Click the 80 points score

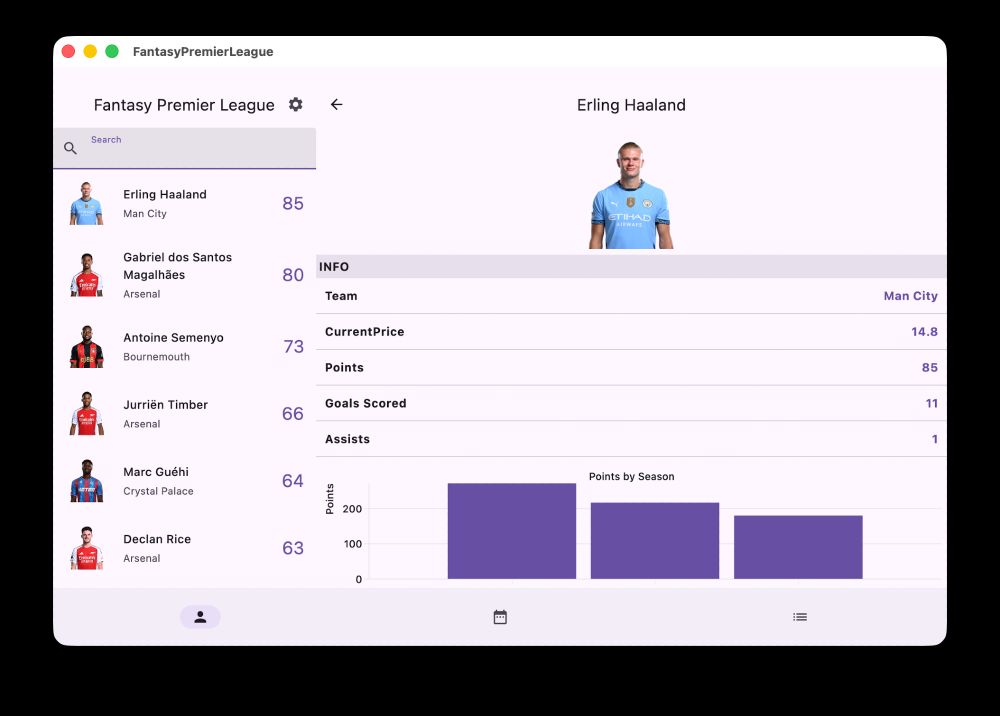(293, 275)
